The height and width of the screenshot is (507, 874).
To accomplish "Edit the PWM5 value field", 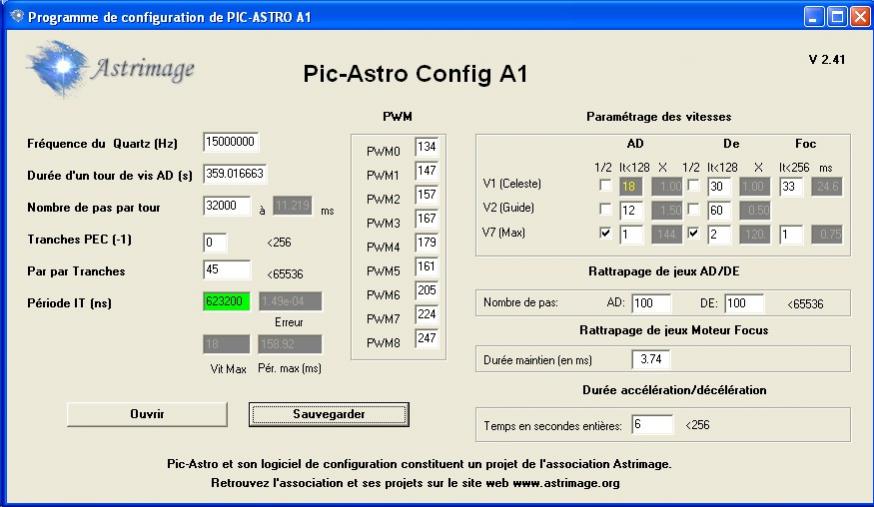I will pyautogui.click(x=426, y=267).
